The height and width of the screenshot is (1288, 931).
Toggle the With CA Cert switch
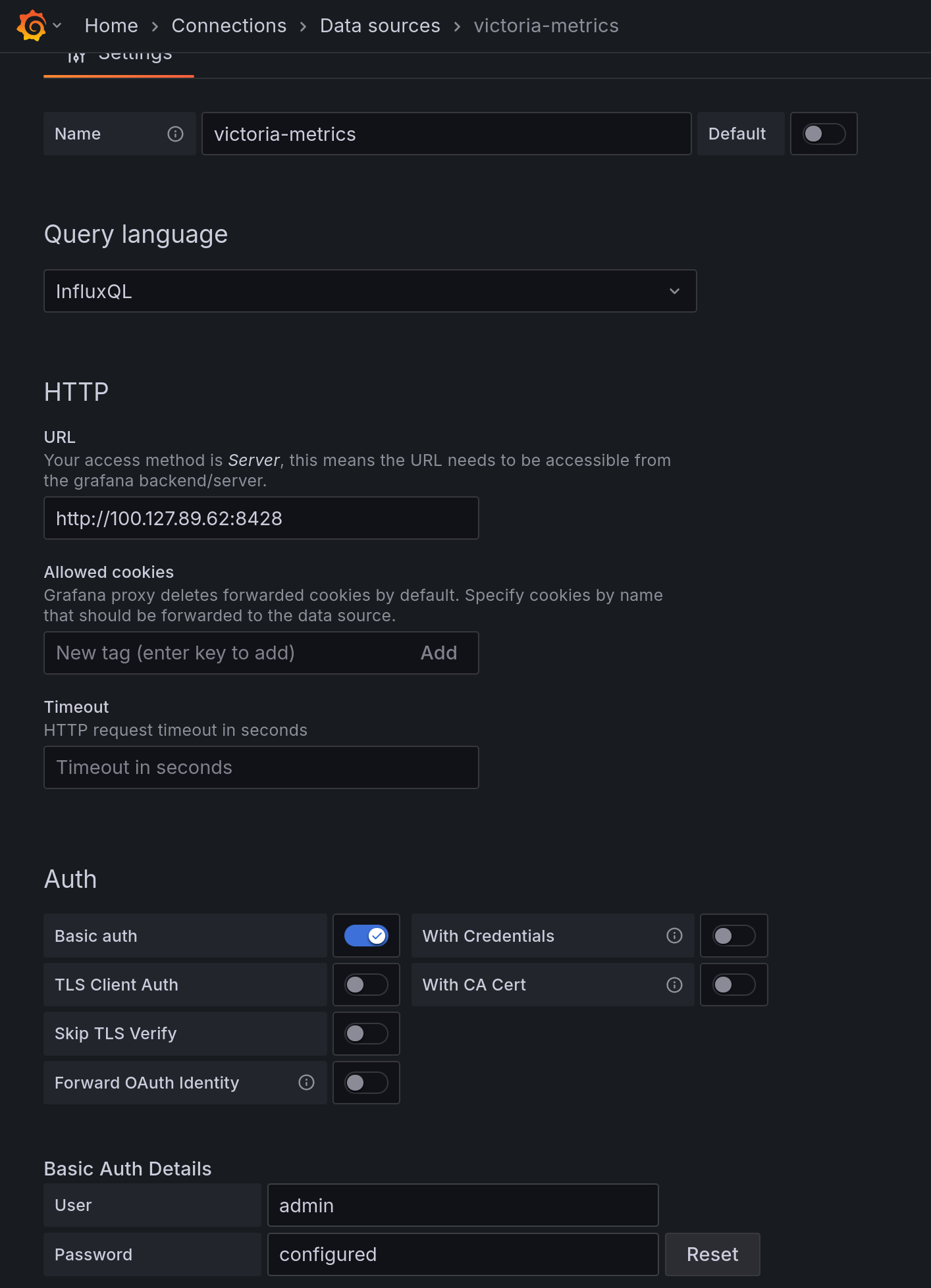[x=733, y=985]
